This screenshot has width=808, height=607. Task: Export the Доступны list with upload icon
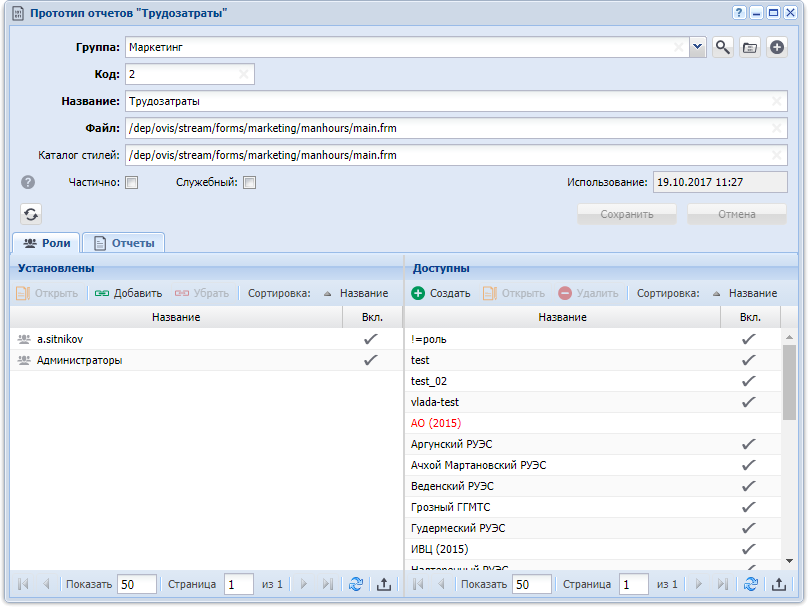coord(779,584)
